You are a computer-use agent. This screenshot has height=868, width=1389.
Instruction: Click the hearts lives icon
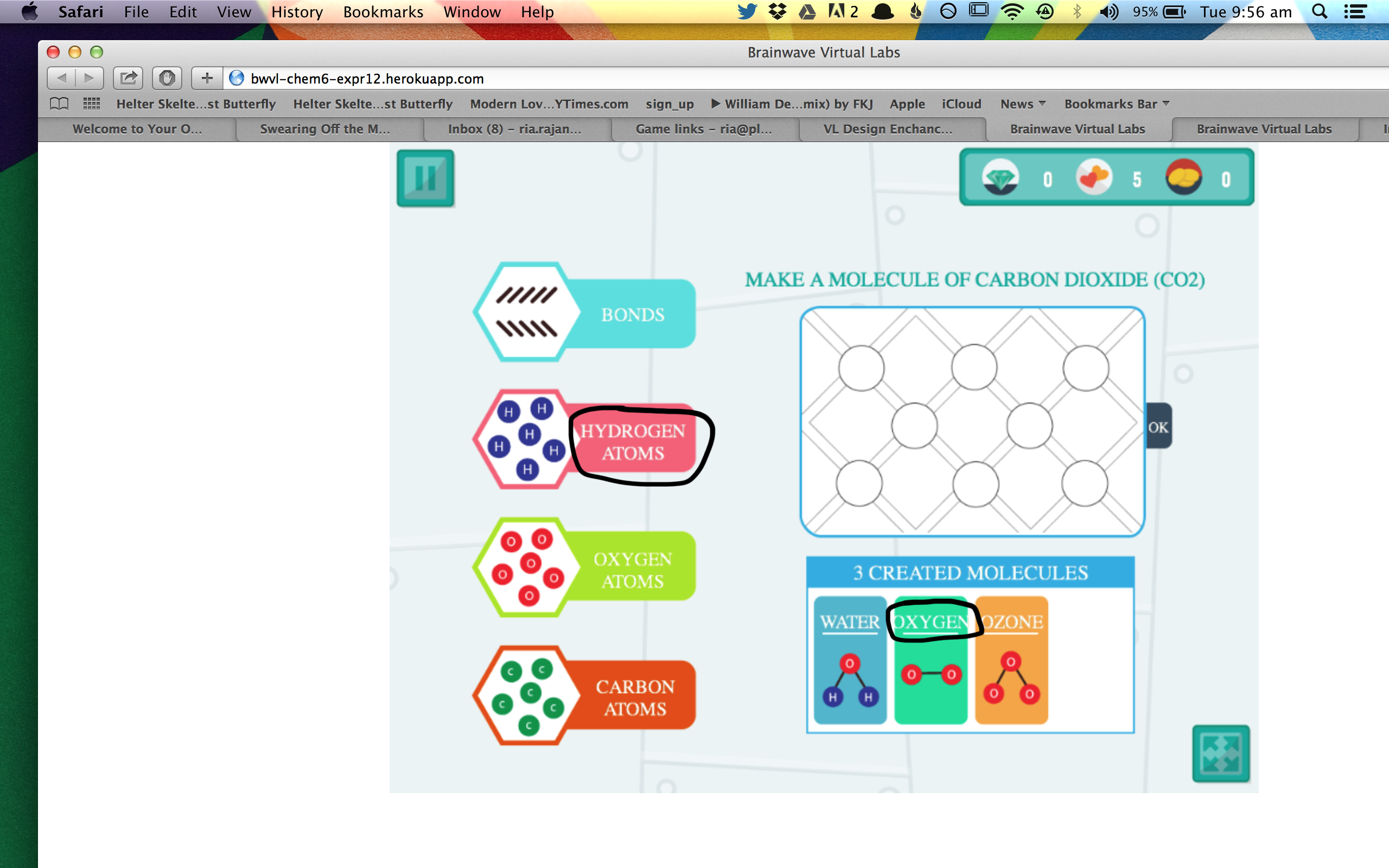point(1094,177)
